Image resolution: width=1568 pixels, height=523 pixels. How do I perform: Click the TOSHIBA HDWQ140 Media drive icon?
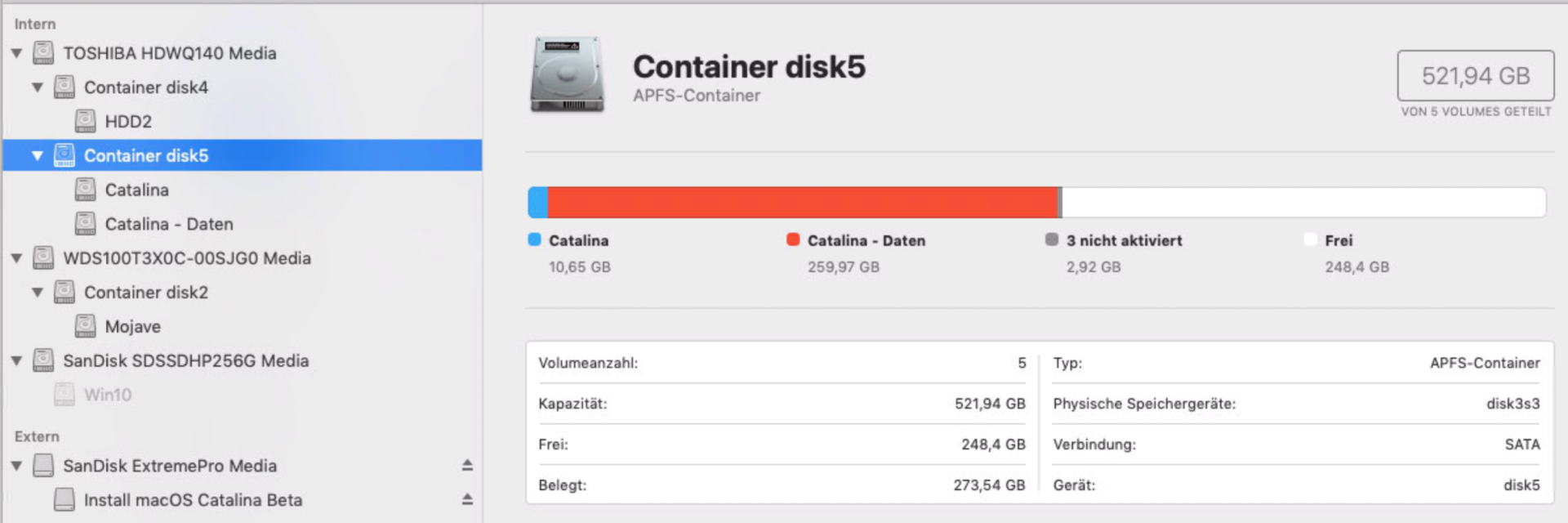[43, 53]
